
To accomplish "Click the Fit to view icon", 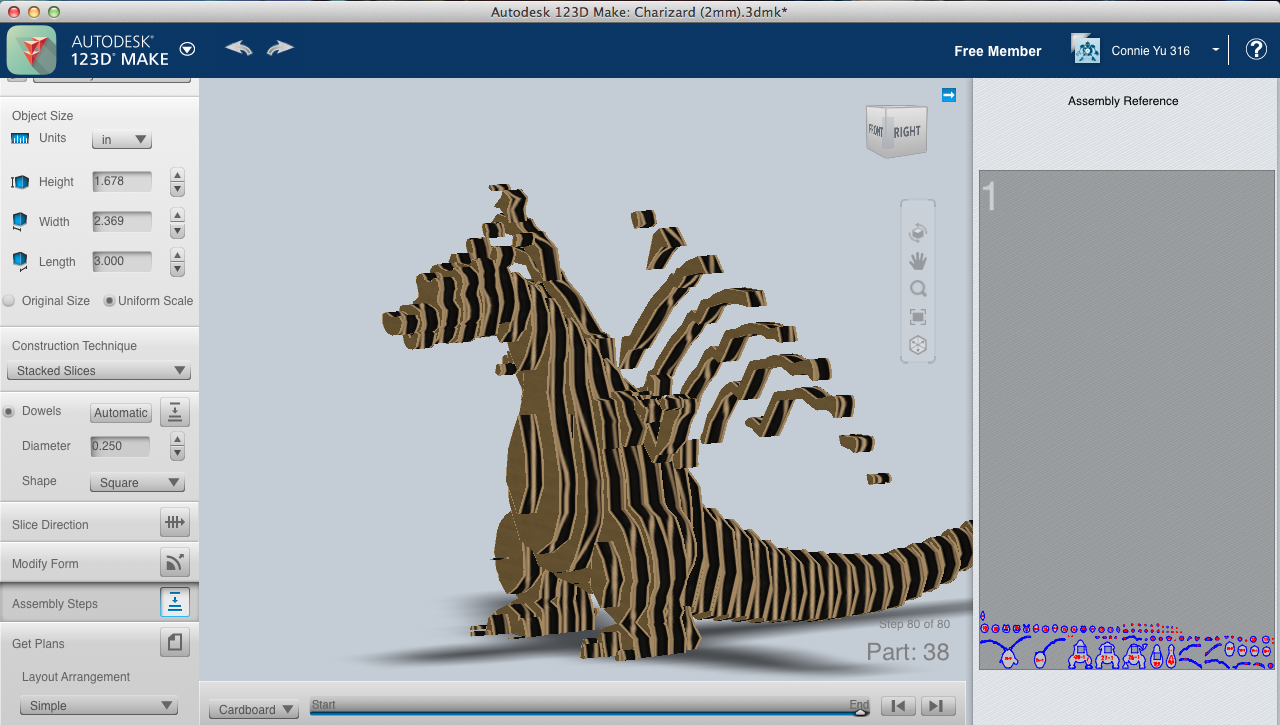I will point(918,317).
